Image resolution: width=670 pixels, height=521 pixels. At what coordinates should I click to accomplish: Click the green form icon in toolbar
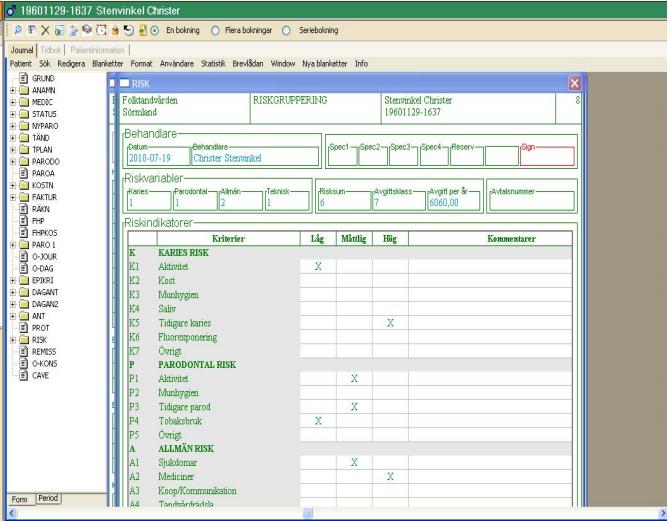coord(59,30)
